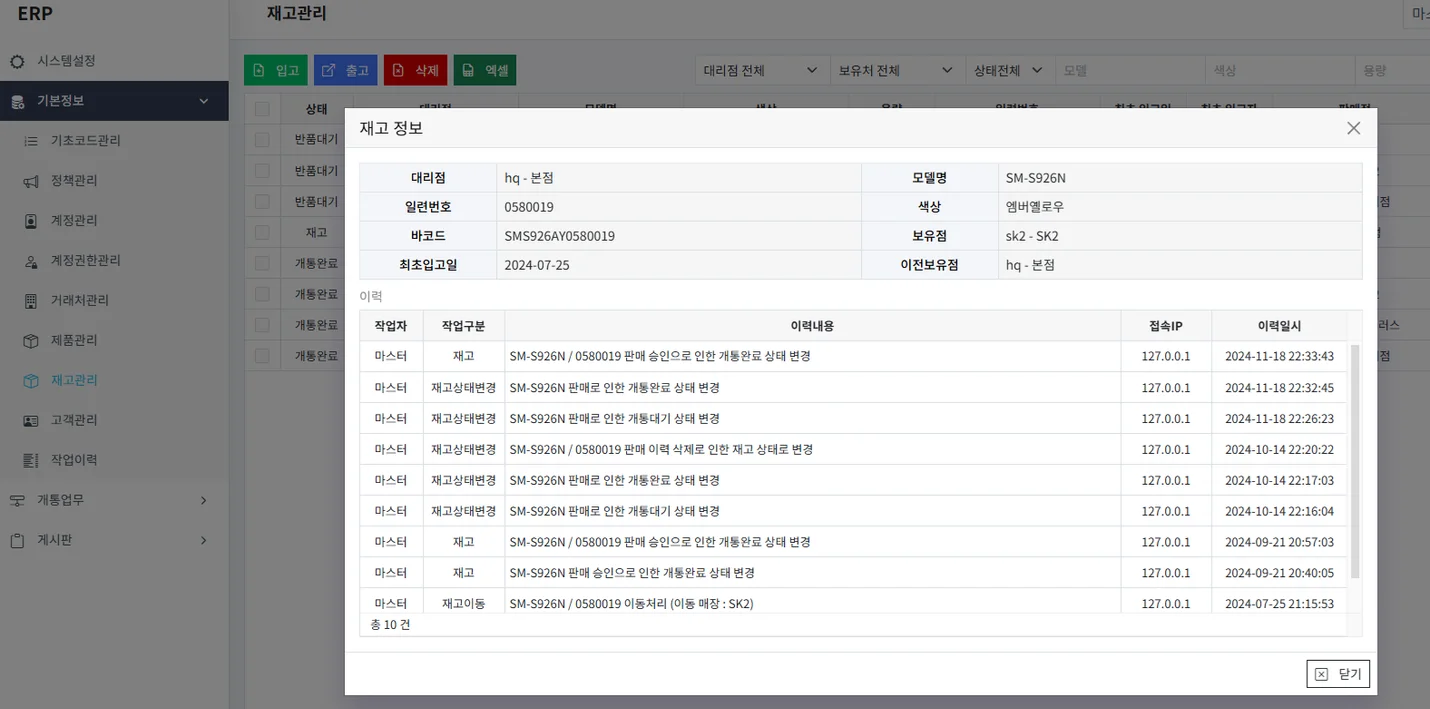
Task: Click the history list vertical scrollbar
Action: click(1355, 461)
